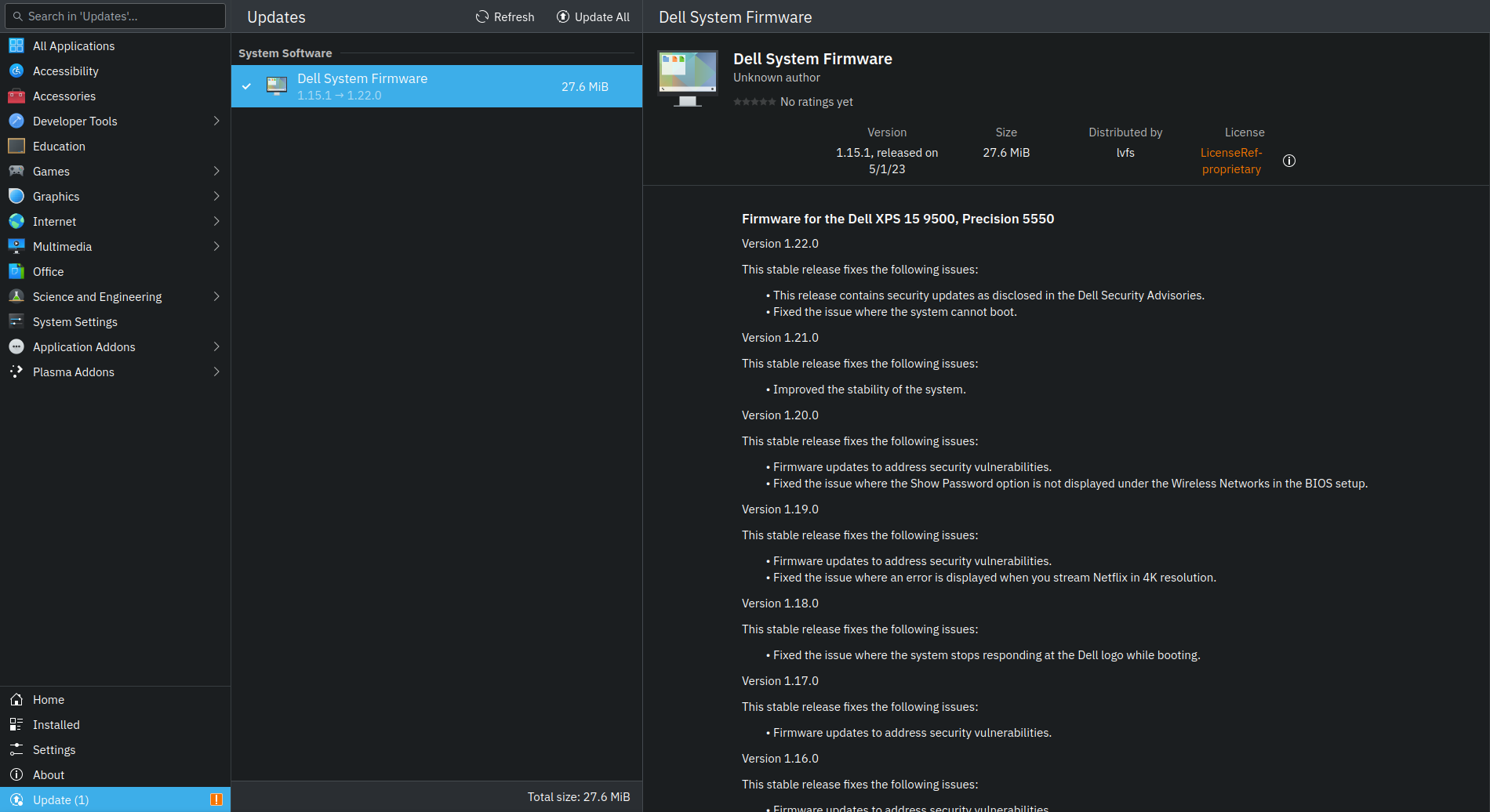Expand the Multimedia category arrow
The image size is (1490, 812).
(216, 247)
